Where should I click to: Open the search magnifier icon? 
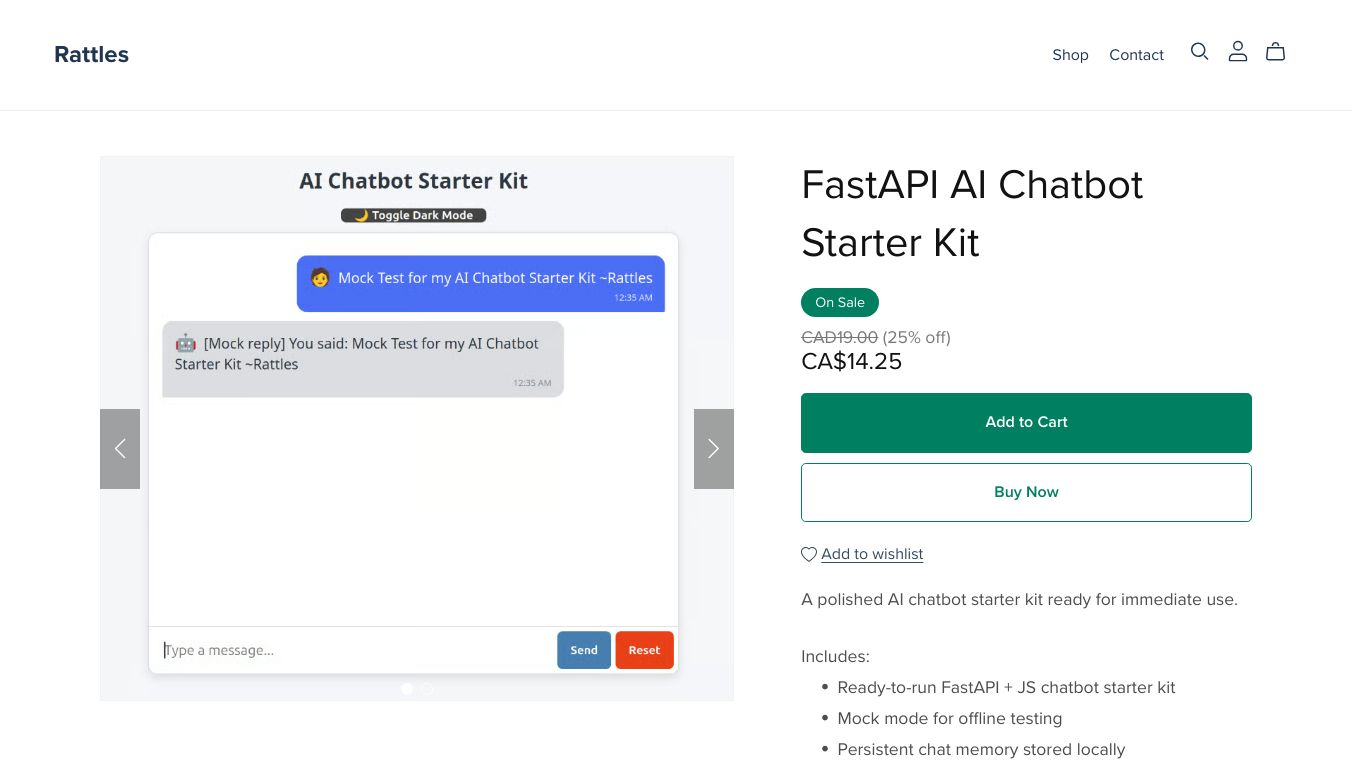pos(1199,52)
